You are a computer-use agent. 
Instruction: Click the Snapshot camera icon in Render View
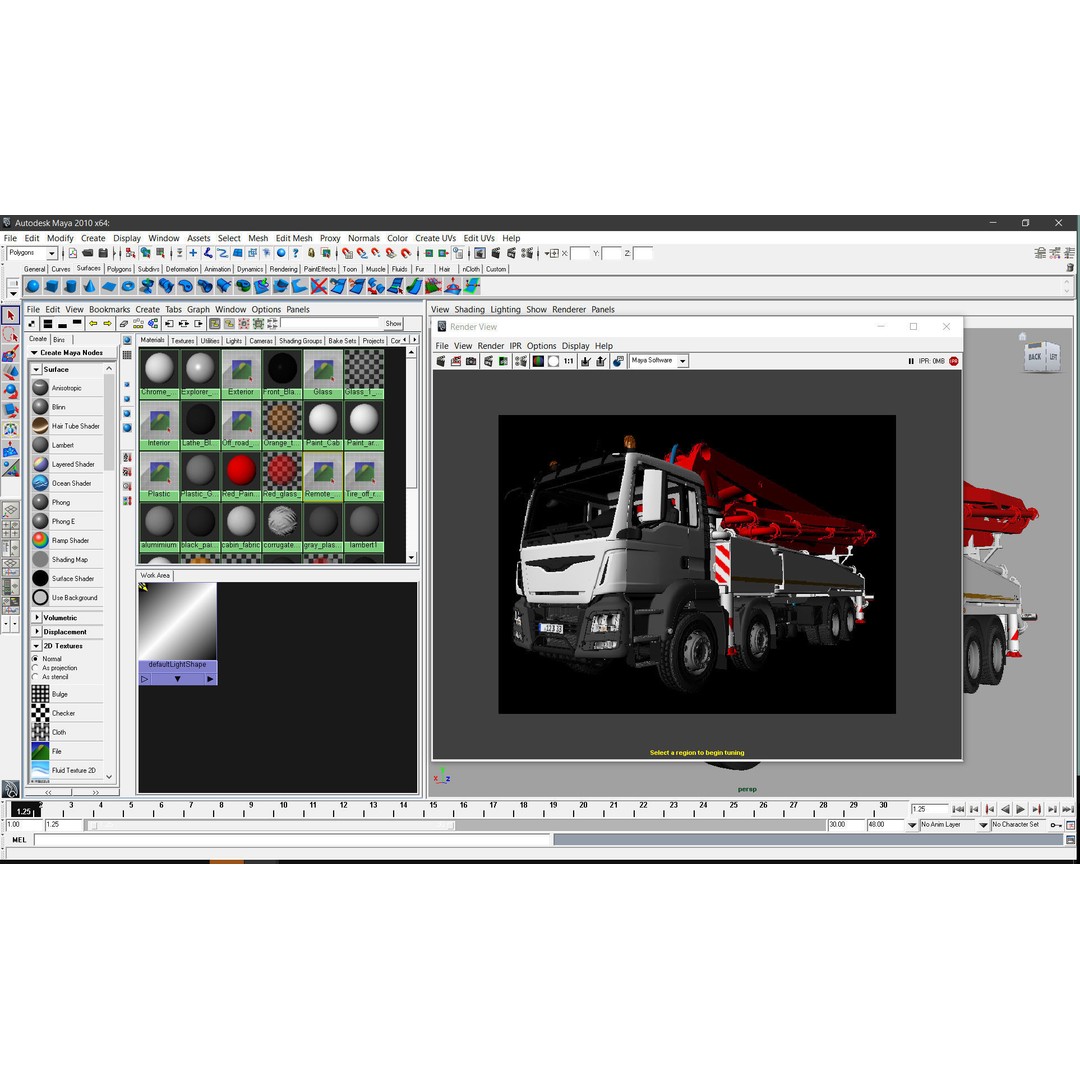click(x=470, y=362)
